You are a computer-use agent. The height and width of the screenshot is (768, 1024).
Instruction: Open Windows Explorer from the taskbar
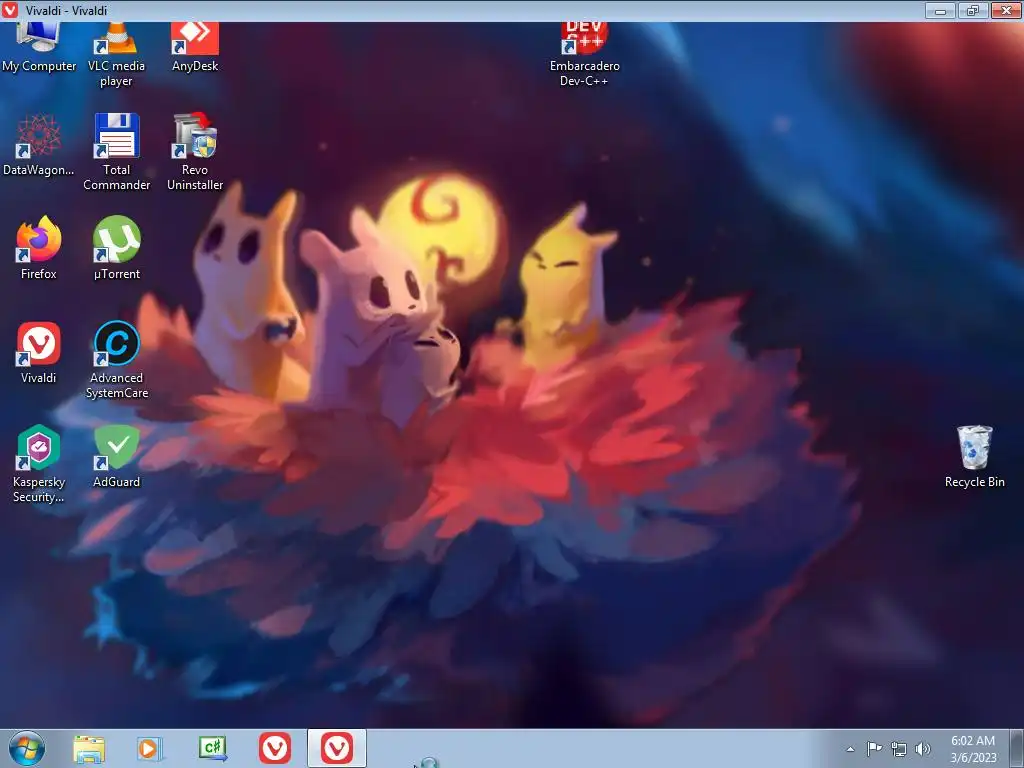89,749
